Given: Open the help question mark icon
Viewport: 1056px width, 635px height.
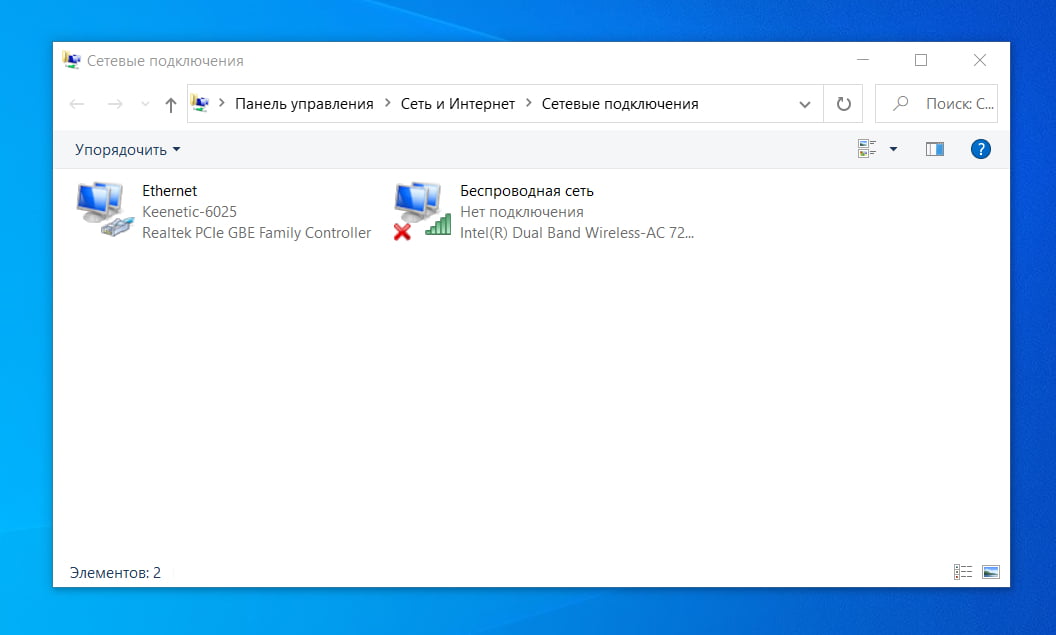Looking at the screenshot, I should coord(981,149).
